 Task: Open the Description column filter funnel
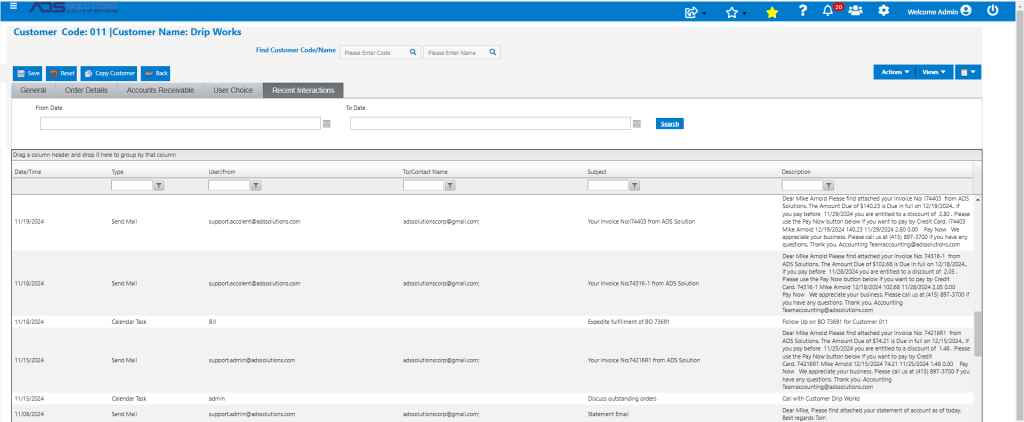828,186
